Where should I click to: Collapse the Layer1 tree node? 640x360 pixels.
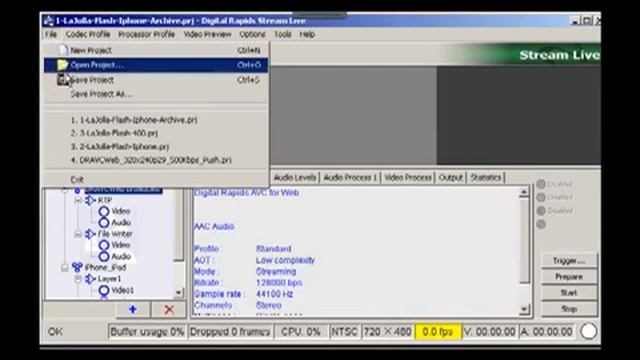(78, 279)
